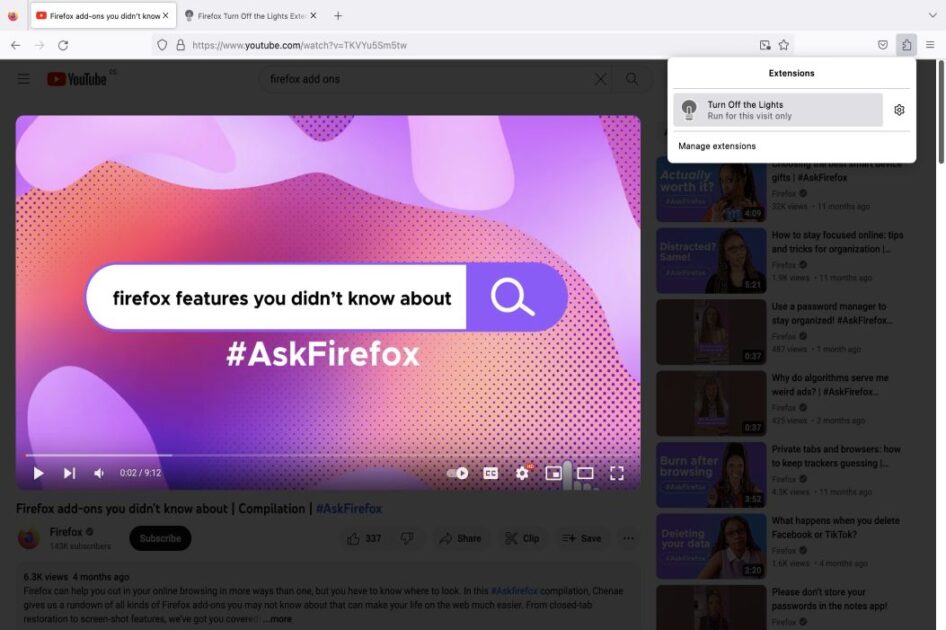Image resolution: width=946 pixels, height=630 pixels.
Task: Enable fullscreen with the player's fullscreen toggle
Action: point(619,473)
